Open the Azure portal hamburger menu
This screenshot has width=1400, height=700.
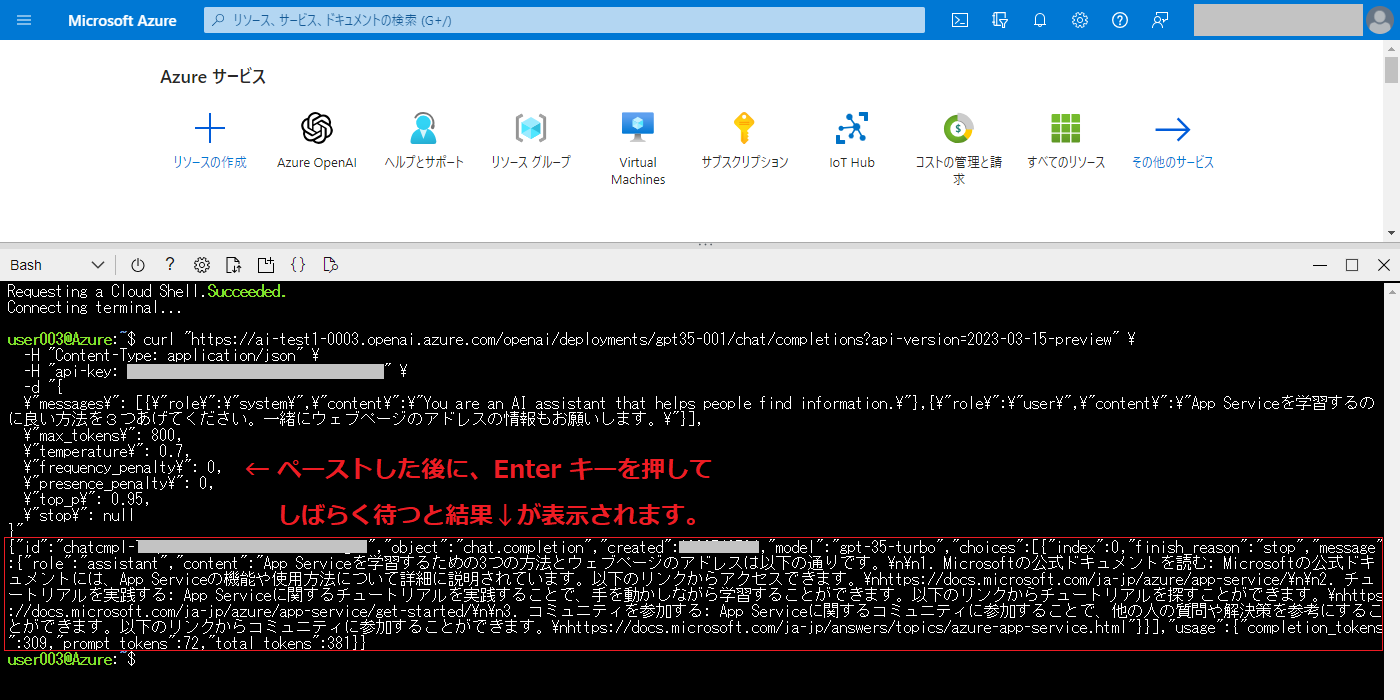[x=24, y=20]
